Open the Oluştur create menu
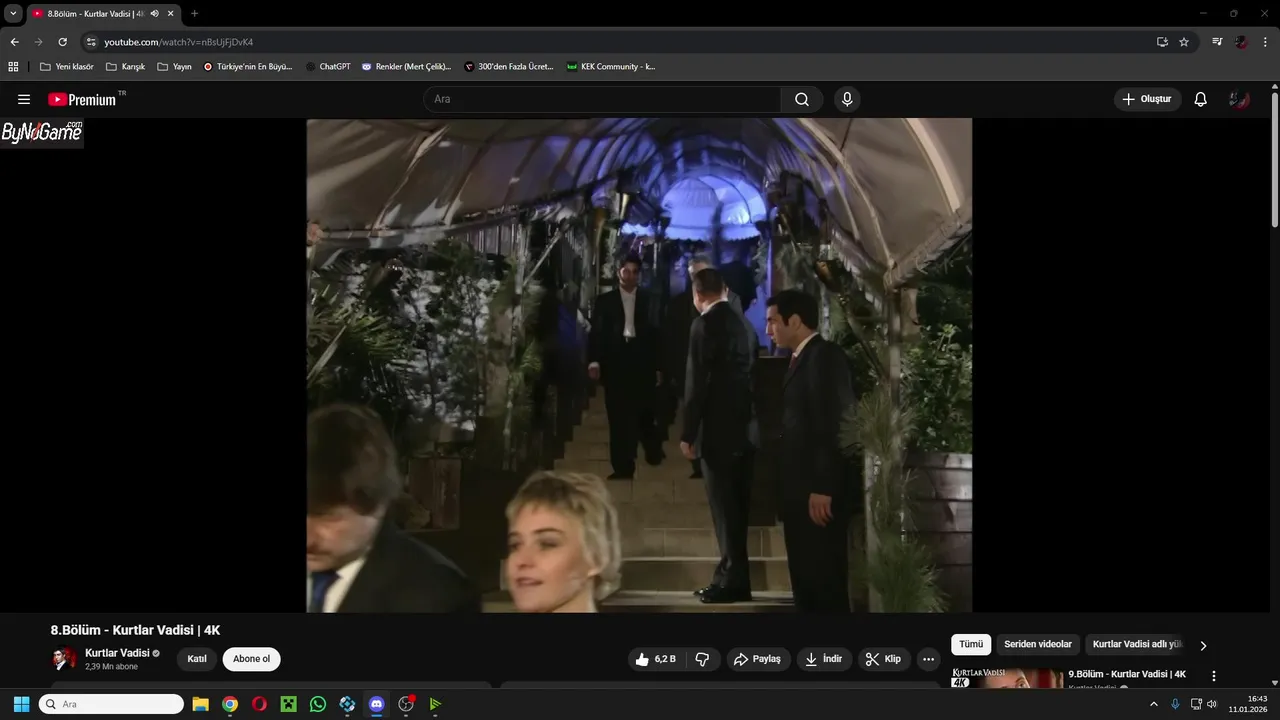This screenshot has width=1280, height=720. coord(1147,99)
